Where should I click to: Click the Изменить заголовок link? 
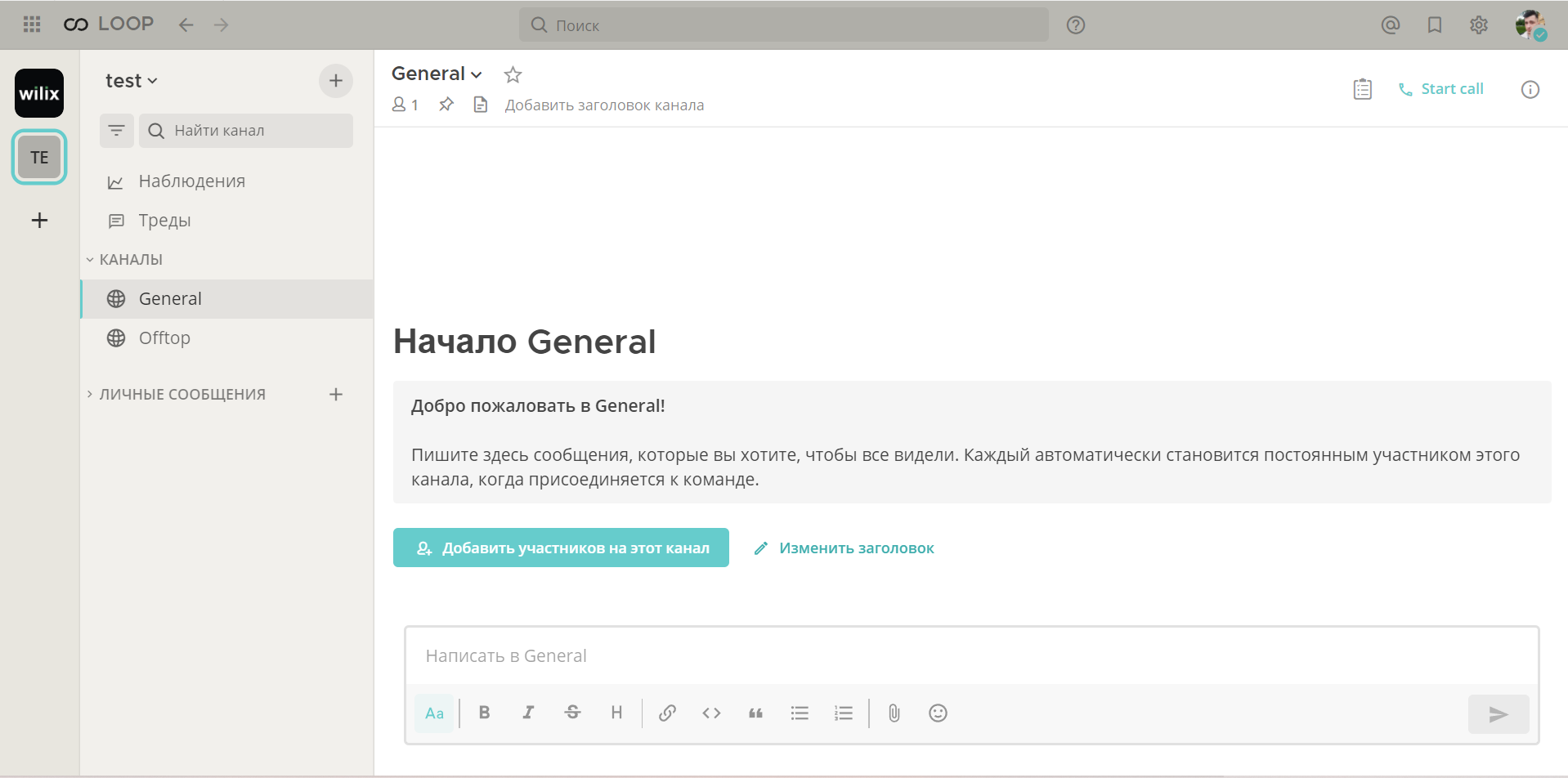(x=855, y=548)
